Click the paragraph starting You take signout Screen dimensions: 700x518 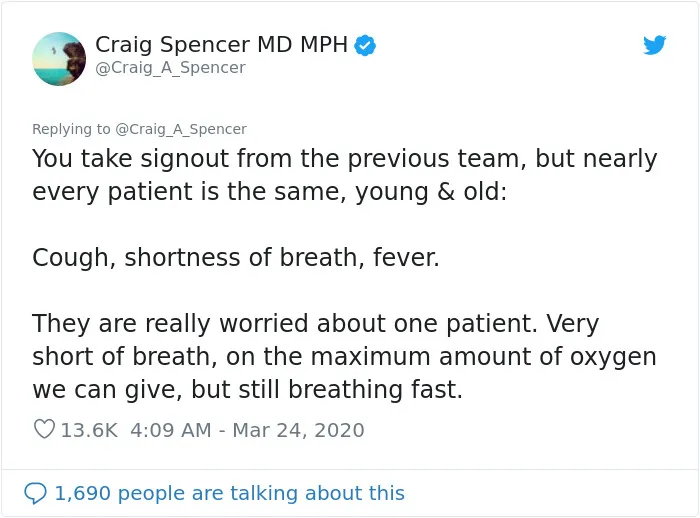tap(345, 175)
